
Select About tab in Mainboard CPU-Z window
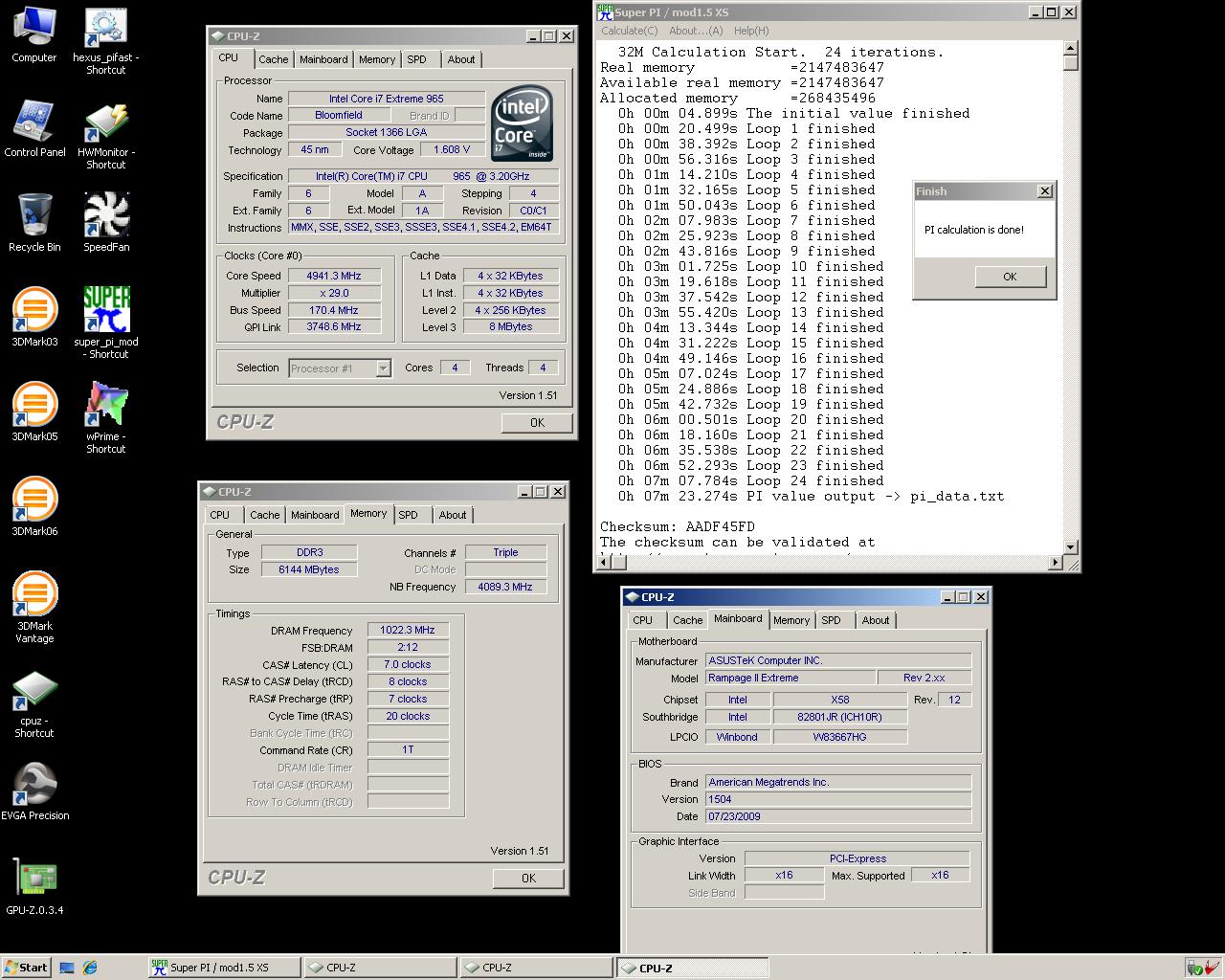pos(876,620)
